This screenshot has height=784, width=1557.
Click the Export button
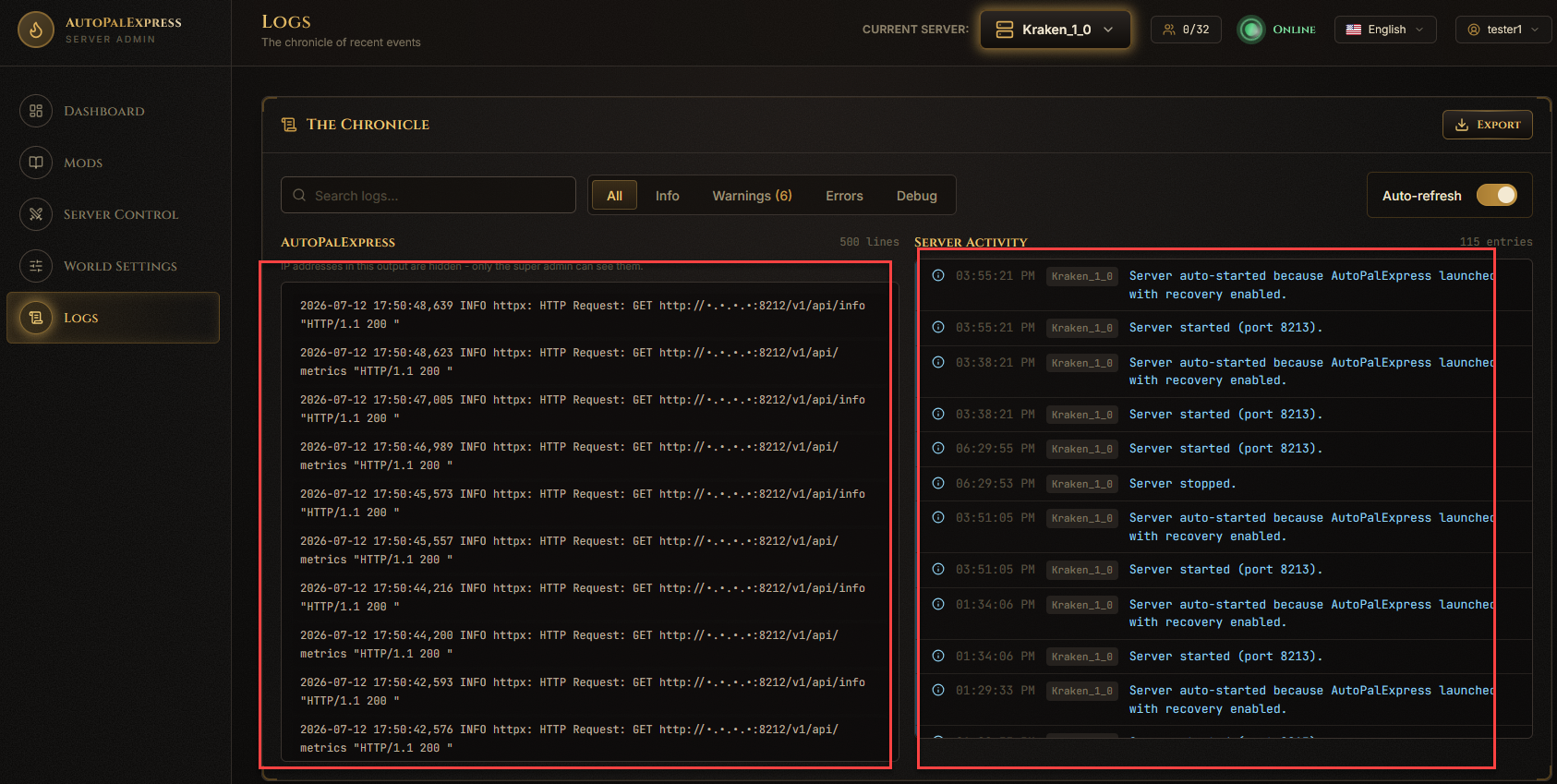[1487, 125]
